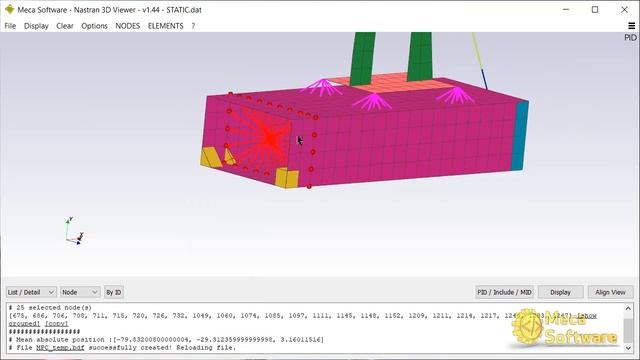Open the question mark help menu
Screen dimensions: 640x360
coord(193,26)
